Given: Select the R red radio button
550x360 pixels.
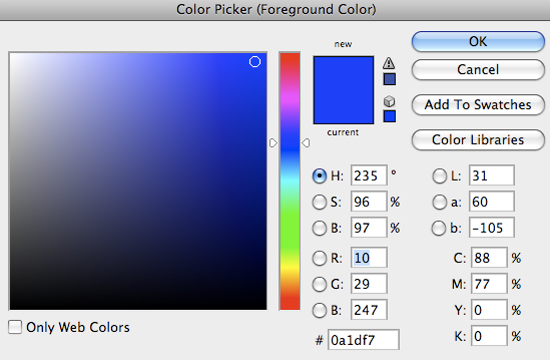Looking at the screenshot, I should 319,258.
